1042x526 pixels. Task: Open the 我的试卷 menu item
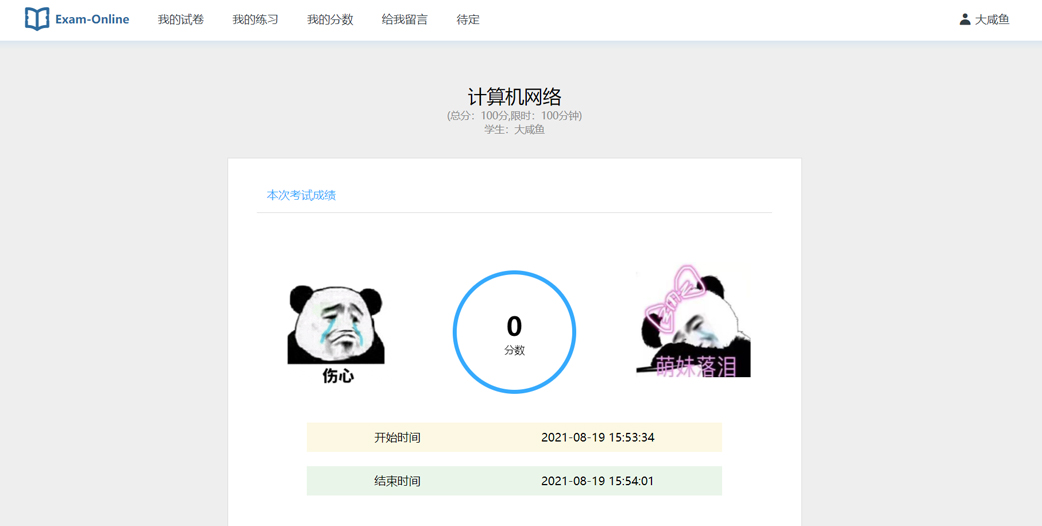[181, 19]
